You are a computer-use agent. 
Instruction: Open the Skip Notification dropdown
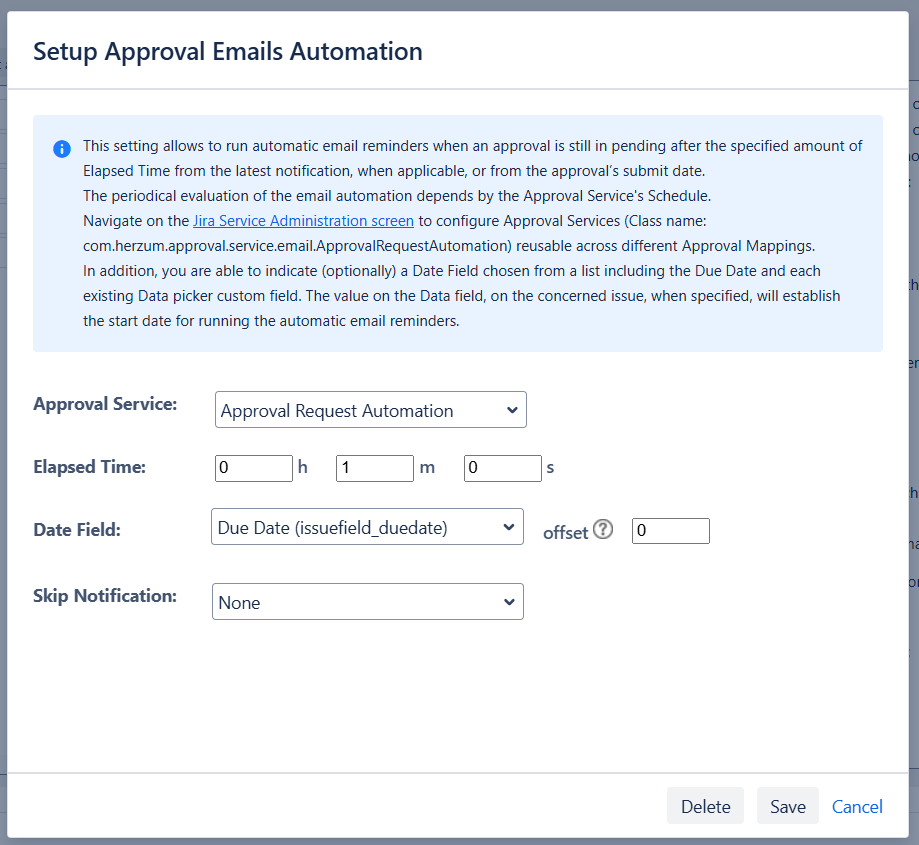click(x=367, y=602)
